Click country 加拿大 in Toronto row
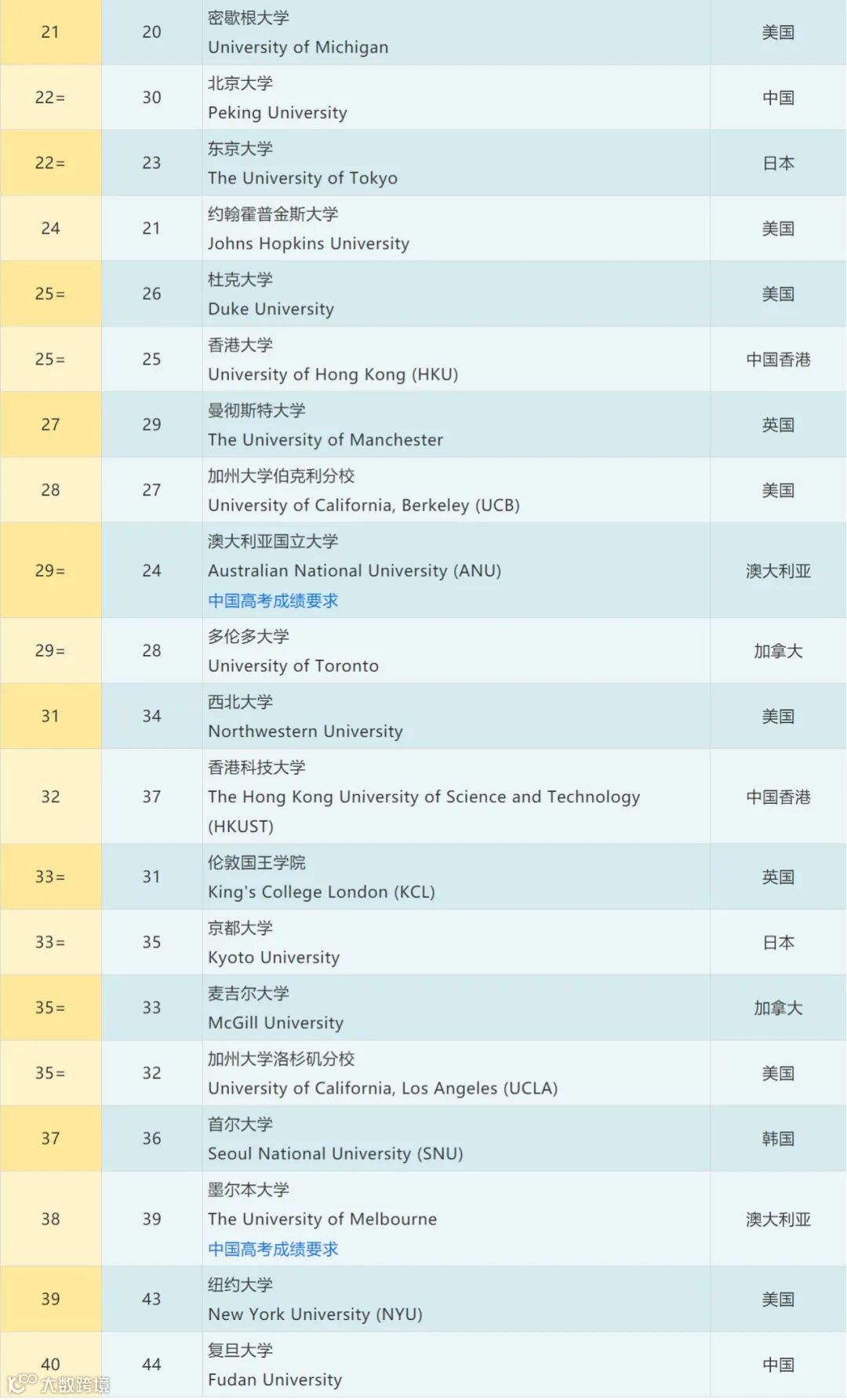The width and height of the screenshot is (847, 1400). coord(778,651)
